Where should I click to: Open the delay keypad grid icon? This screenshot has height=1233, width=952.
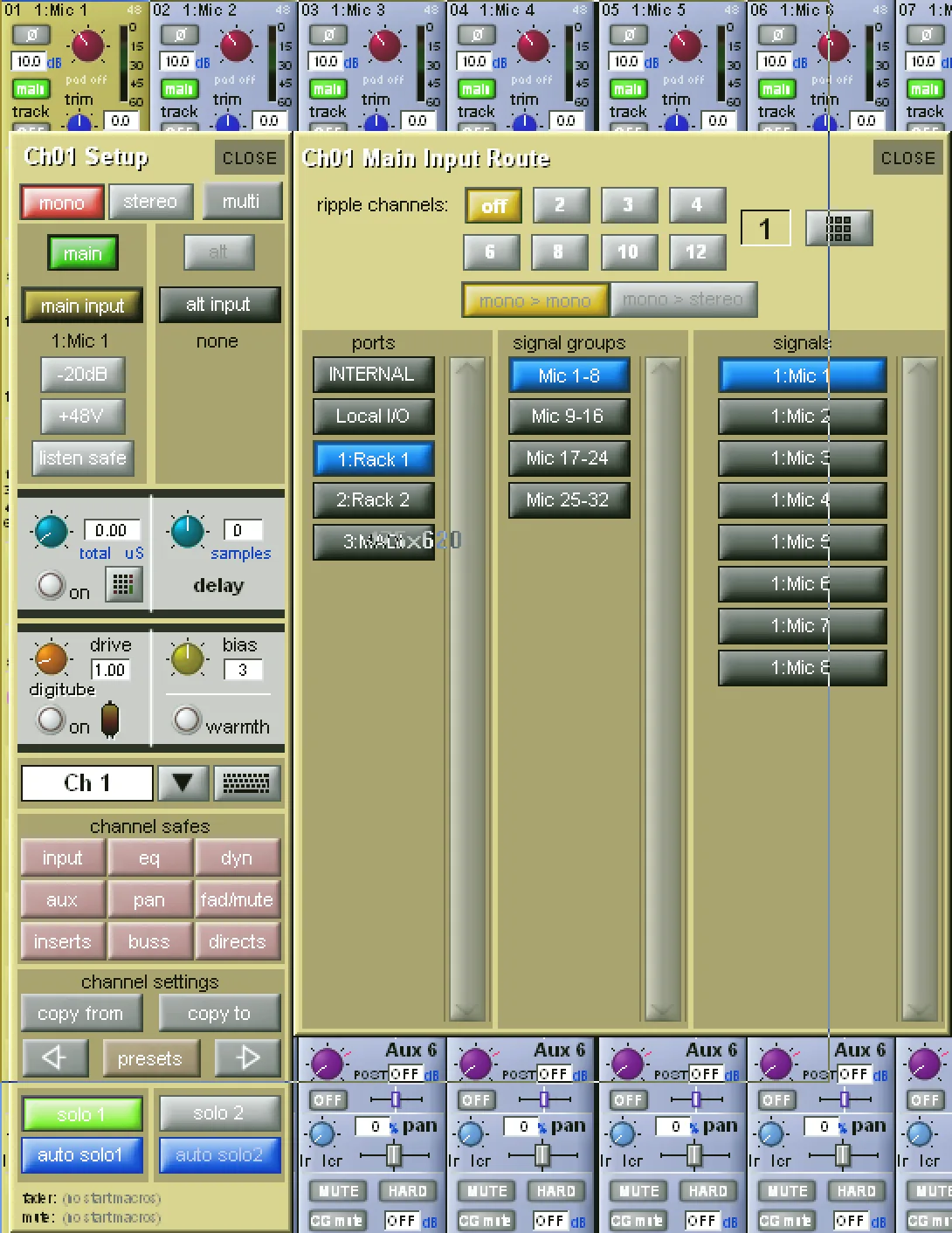tap(124, 584)
